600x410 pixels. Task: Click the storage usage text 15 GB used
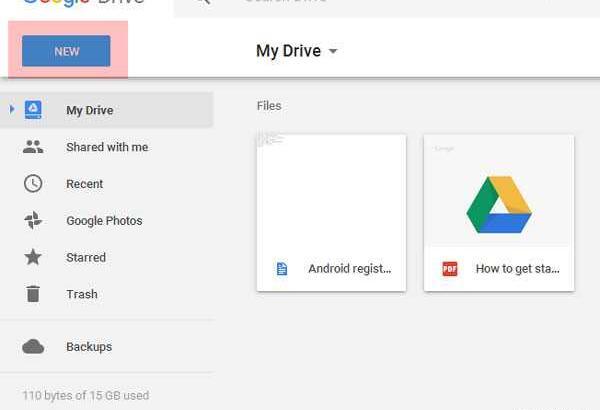tap(86, 395)
